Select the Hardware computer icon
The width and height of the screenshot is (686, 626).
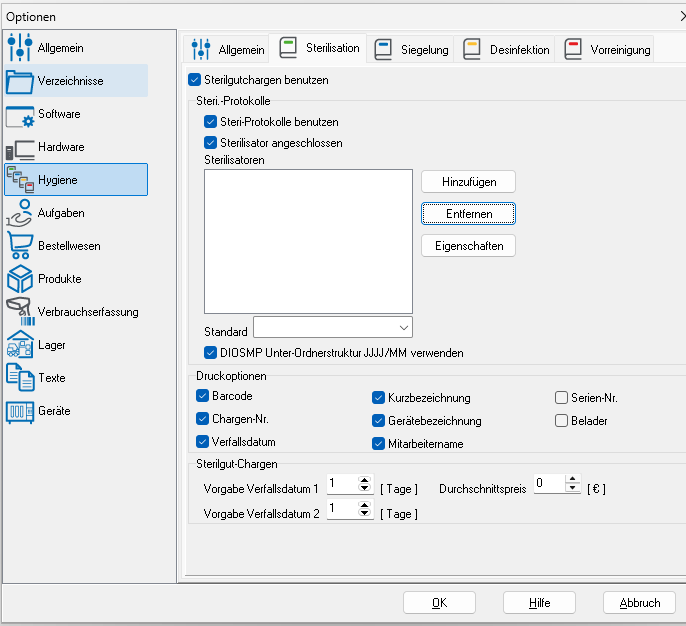point(20,147)
